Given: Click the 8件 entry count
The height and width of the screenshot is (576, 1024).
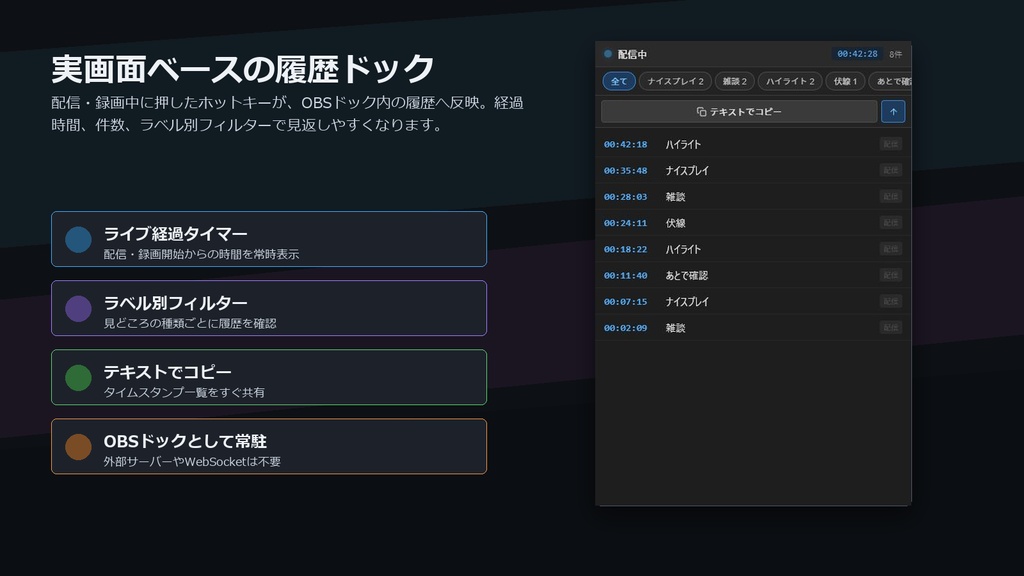Looking at the screenshot, I should tap(895, 54).
